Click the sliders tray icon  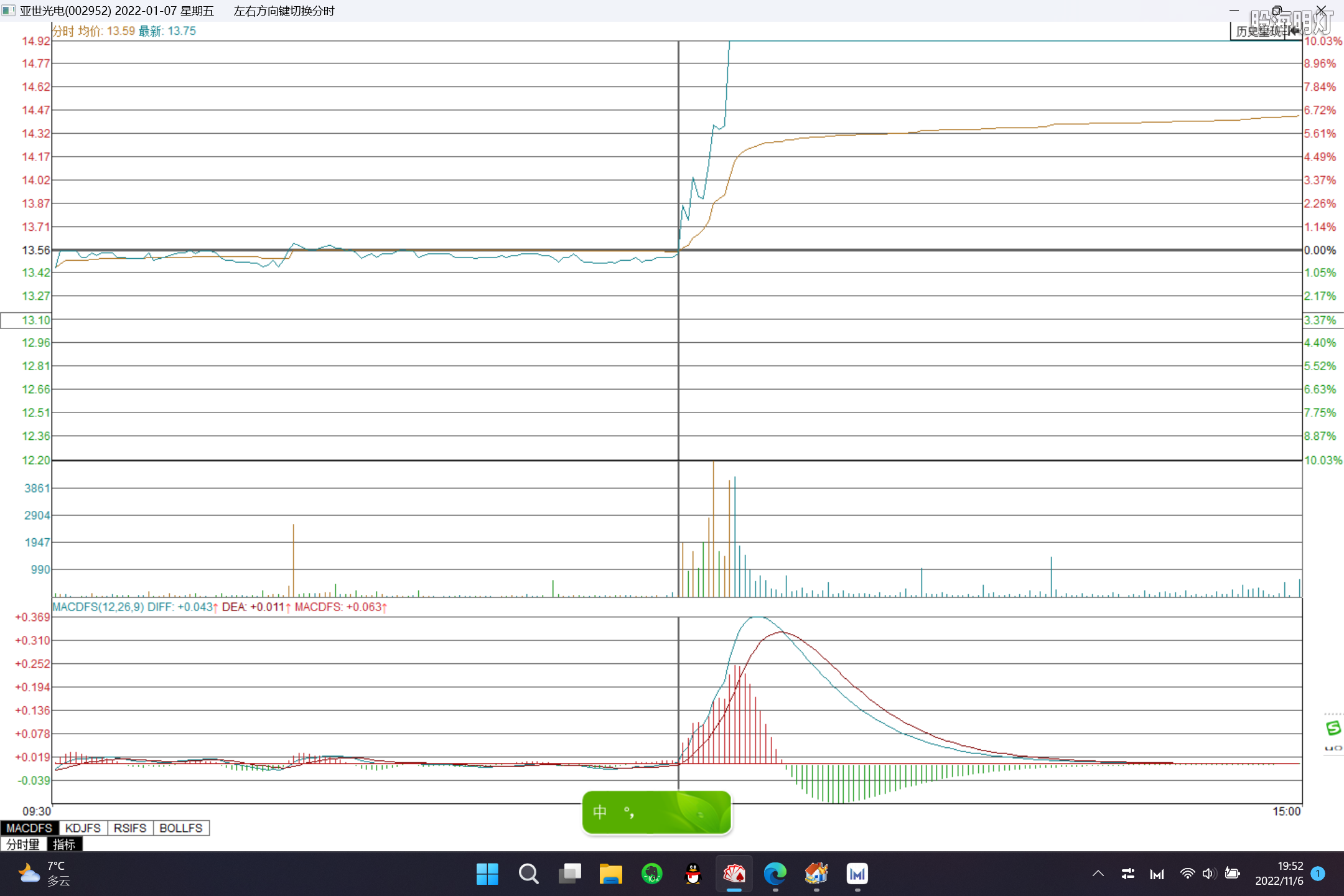tap(1127, 874)
